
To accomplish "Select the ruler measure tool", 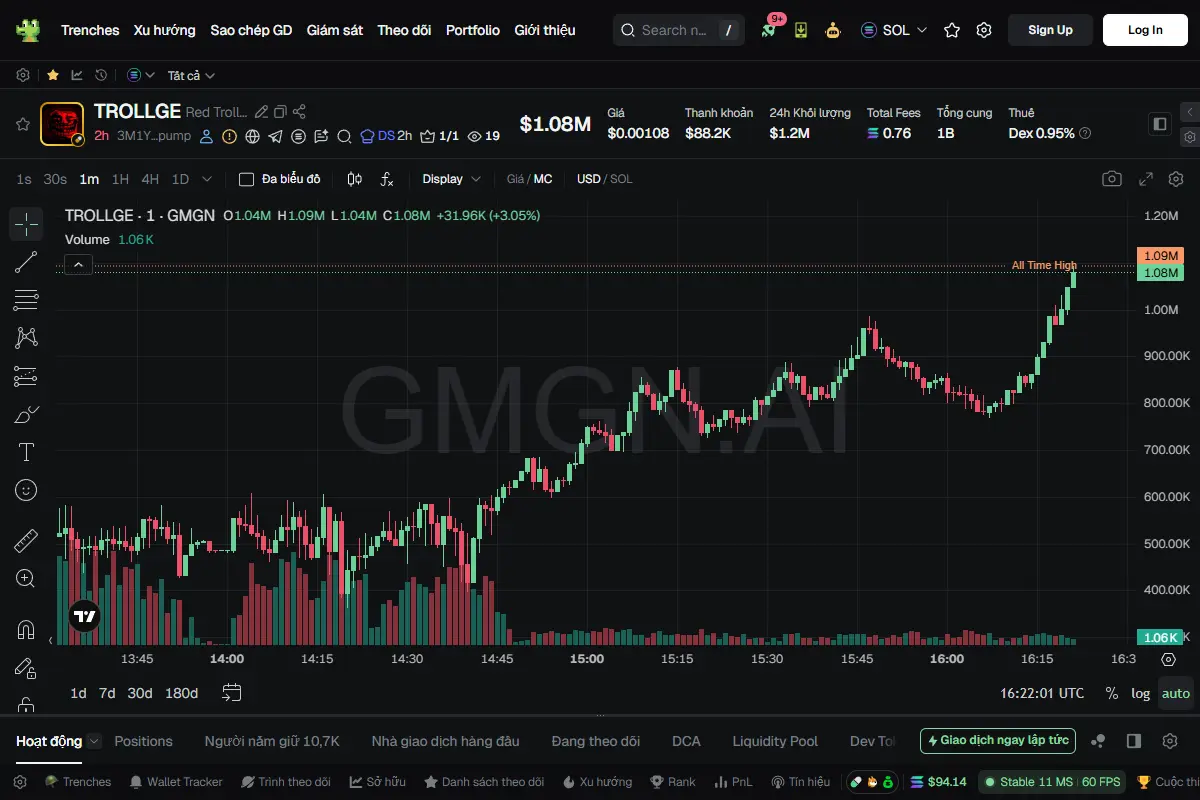I will point(26,541).
